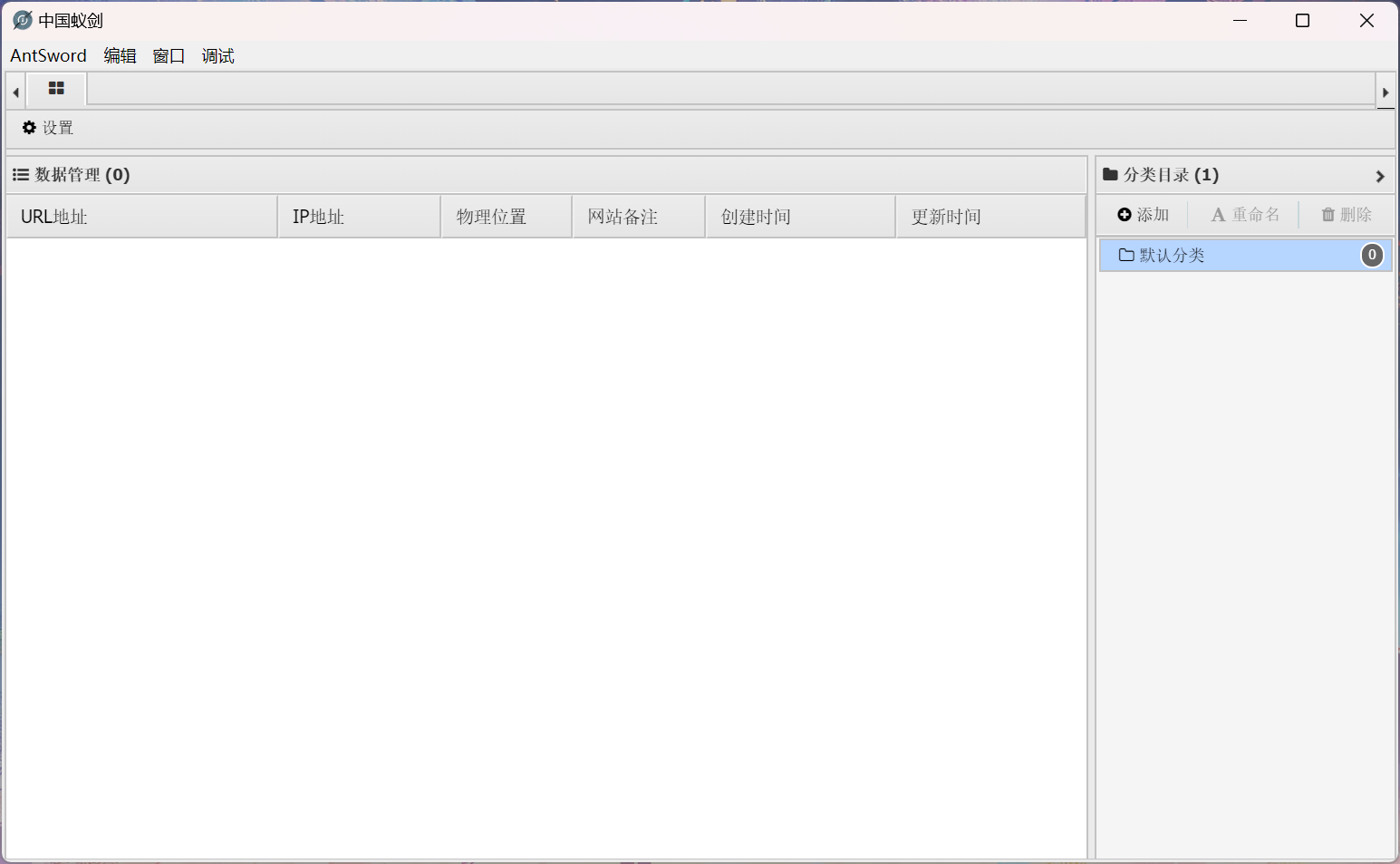Screen dimensions: 1400x864
Task: Sort by URL地址 column header
Action: pos(141,217)
